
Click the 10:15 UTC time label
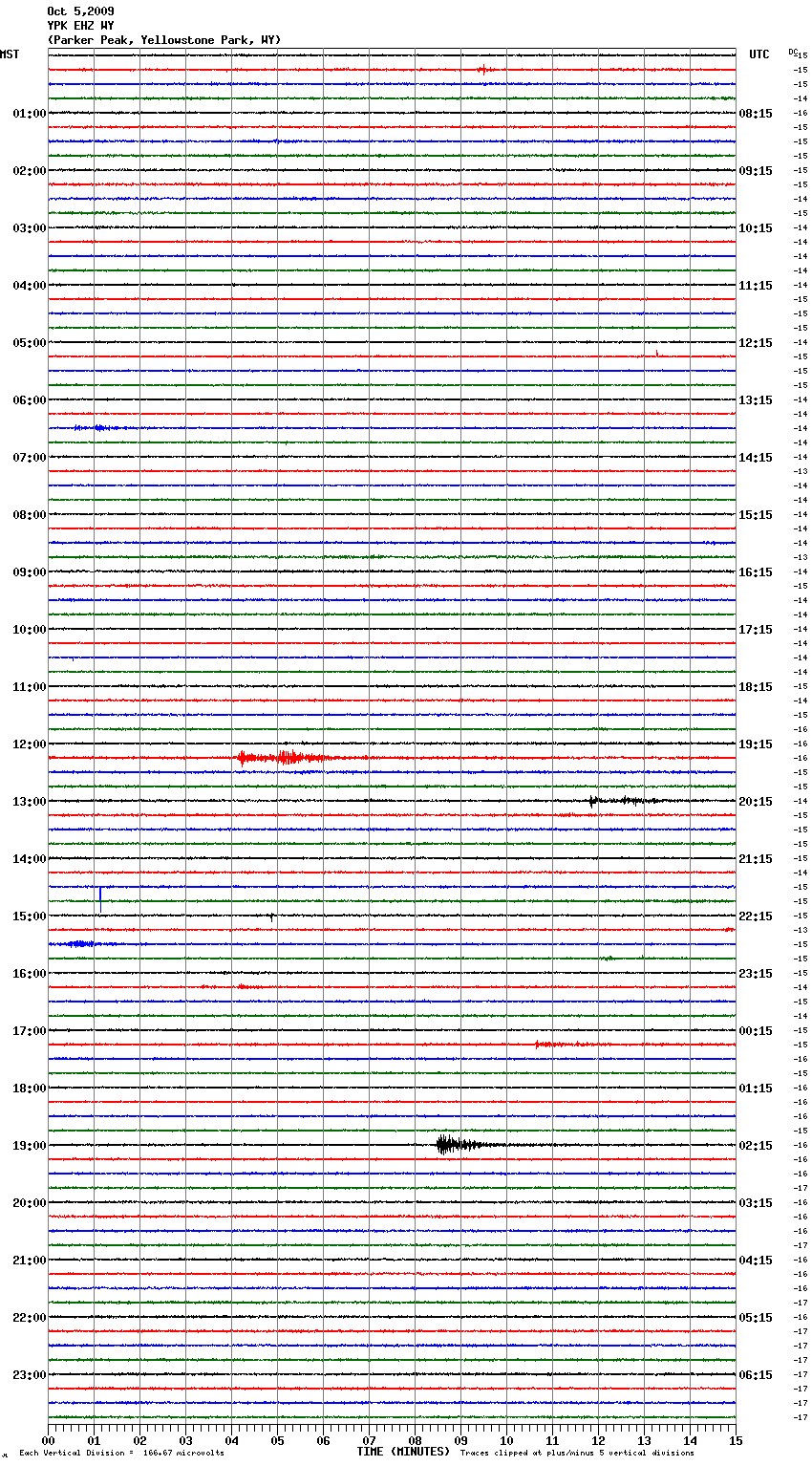point(756,228)
